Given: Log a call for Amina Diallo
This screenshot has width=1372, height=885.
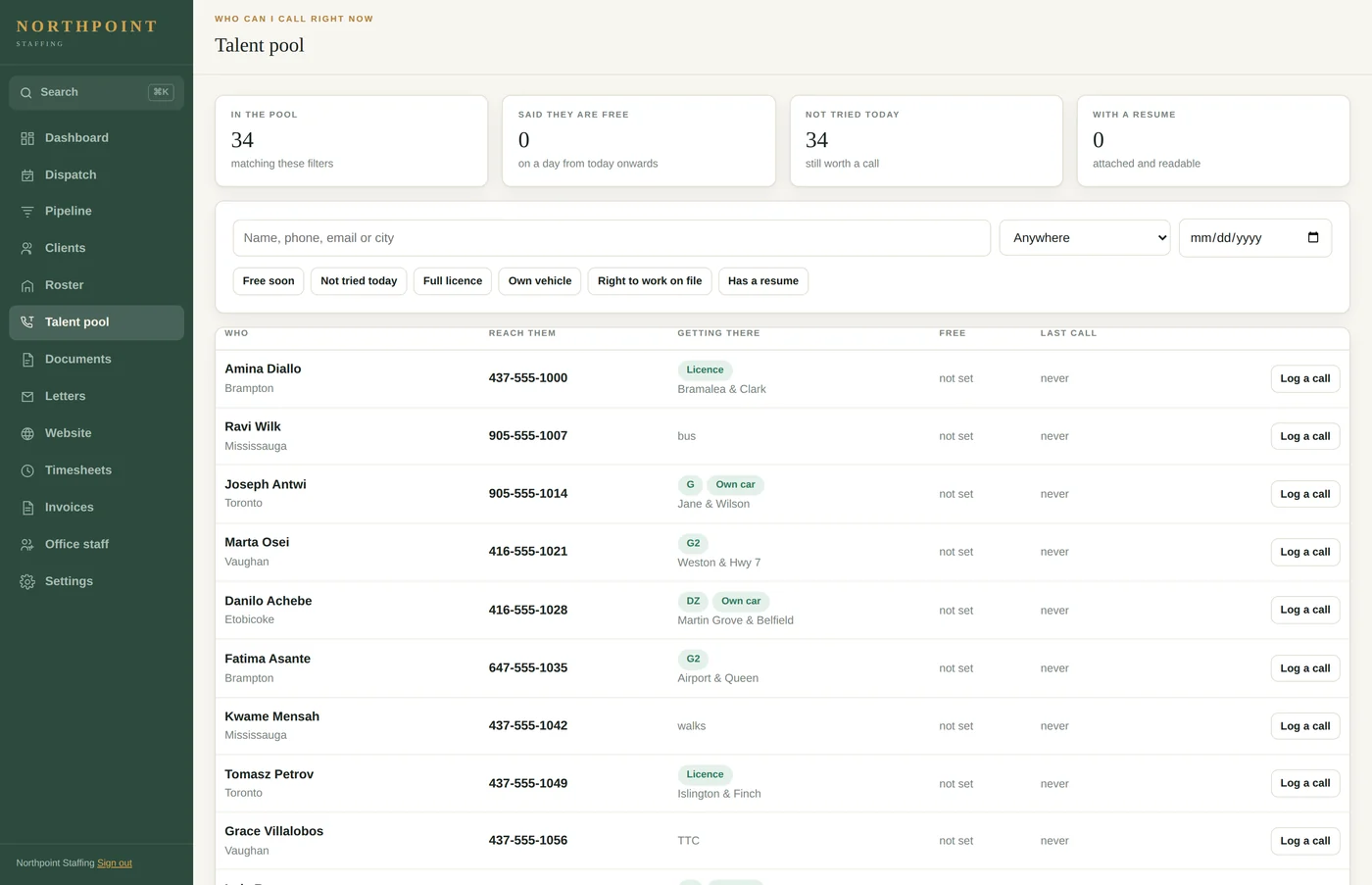Looking at the screenshot, I should [x=1305, y=379].
